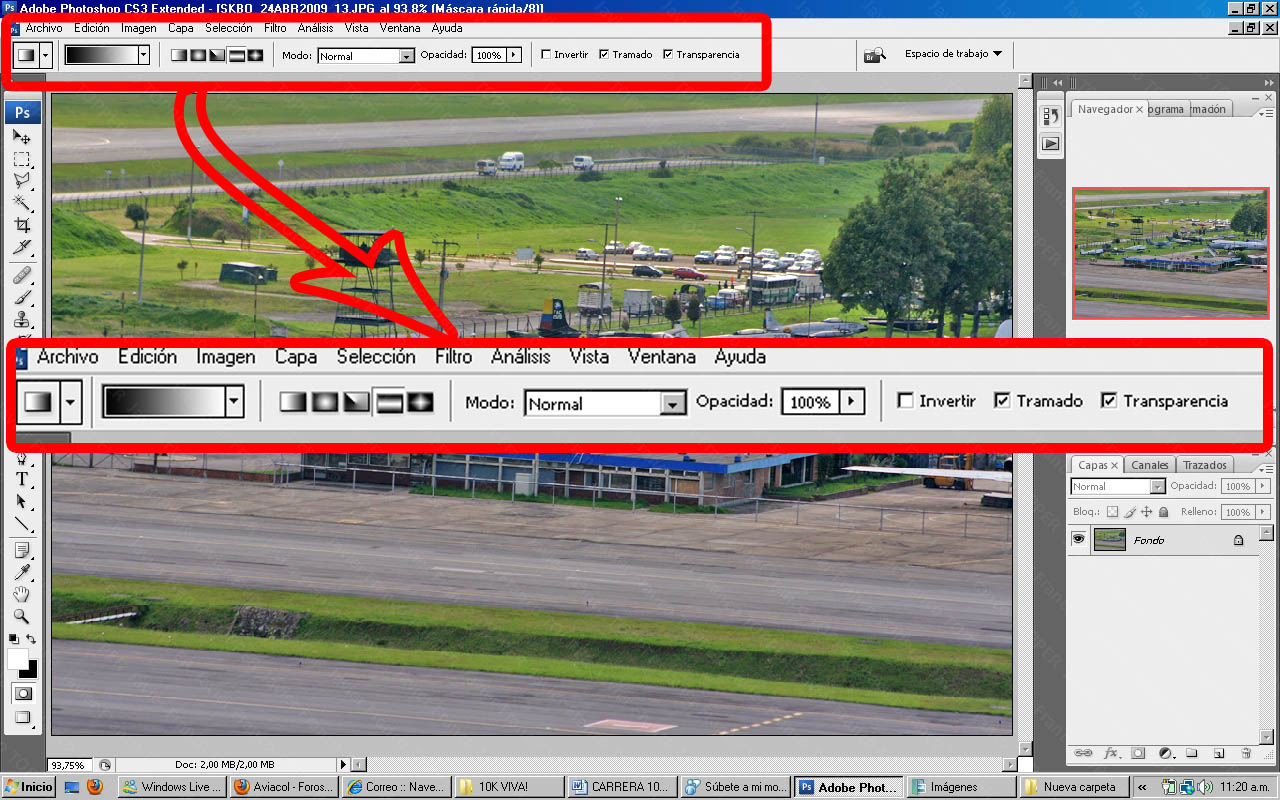Toggle lock all in the Capas panel
This screenshot has height=800, width=1280.
(x=1163, y=512)
